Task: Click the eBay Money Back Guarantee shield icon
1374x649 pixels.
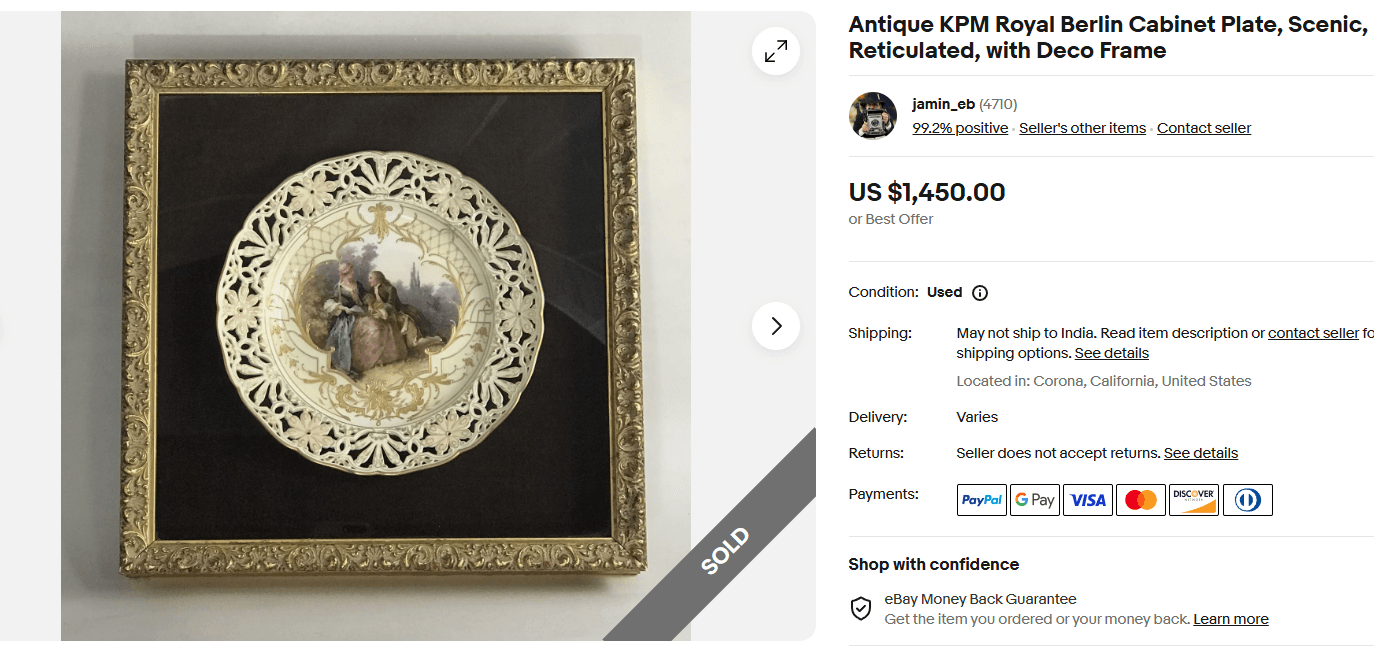Action: pos(860,608)
